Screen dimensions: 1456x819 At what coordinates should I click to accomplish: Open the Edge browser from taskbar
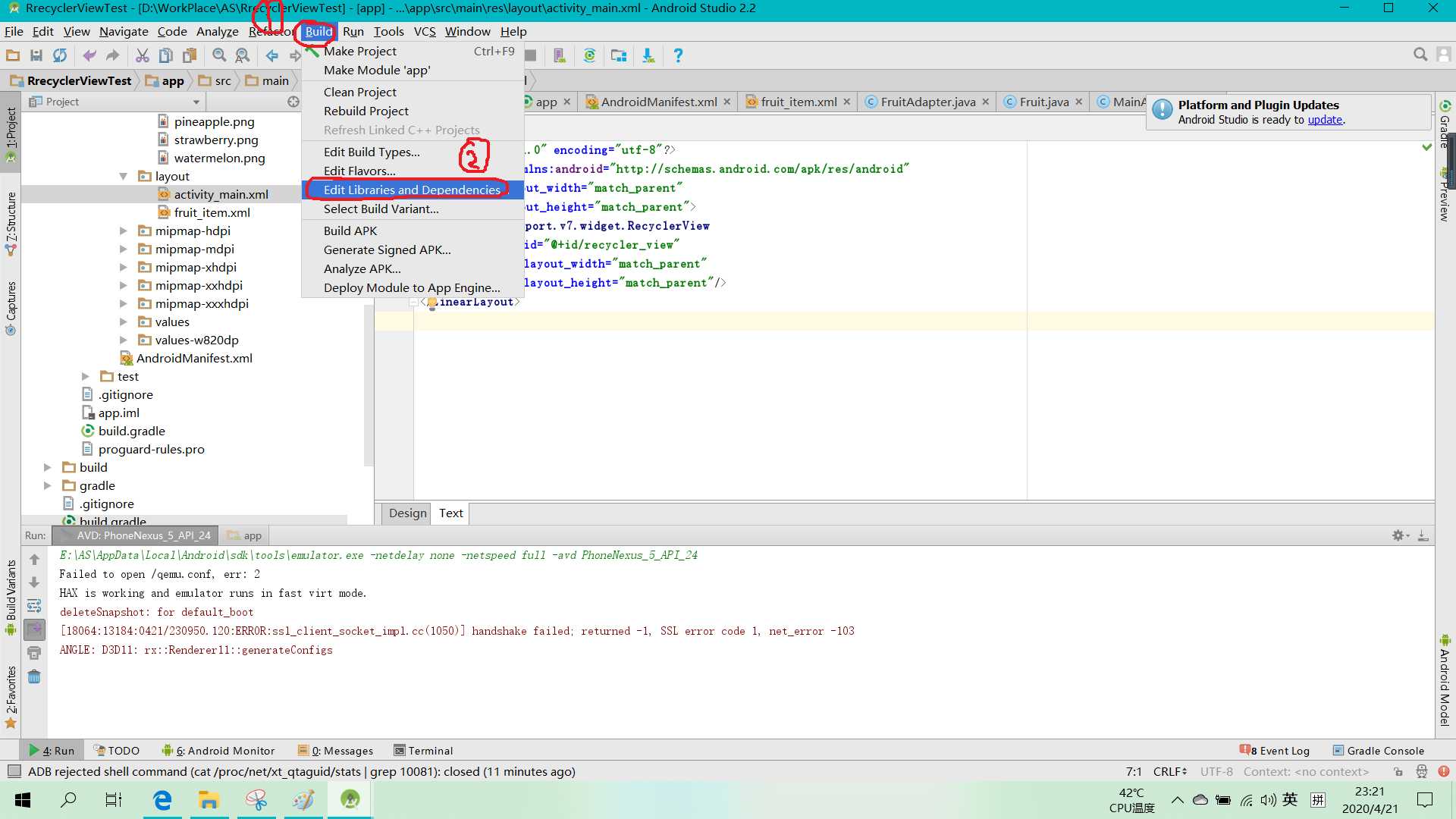coord(162,799)
